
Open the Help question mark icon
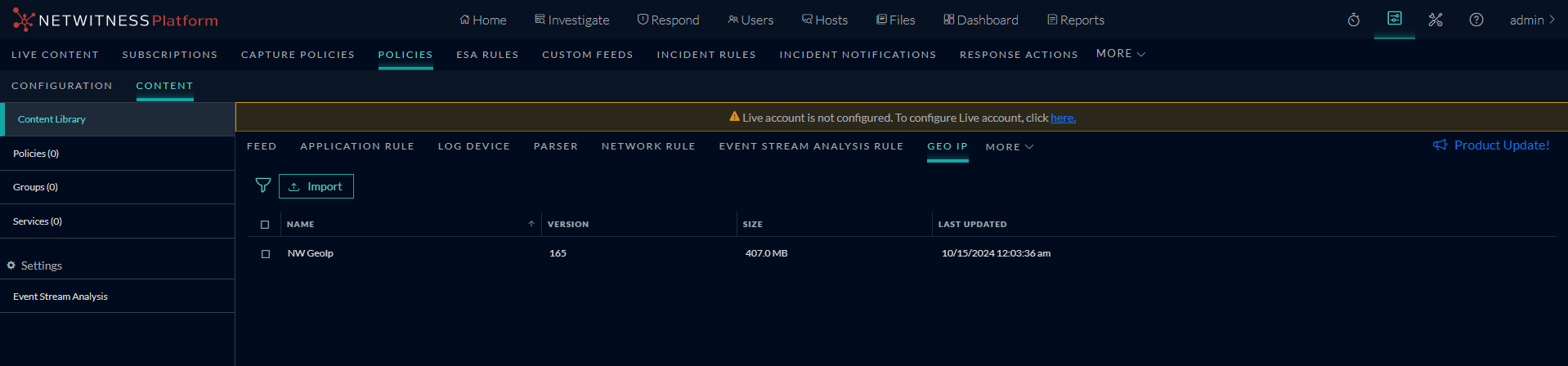[1476, 20]
